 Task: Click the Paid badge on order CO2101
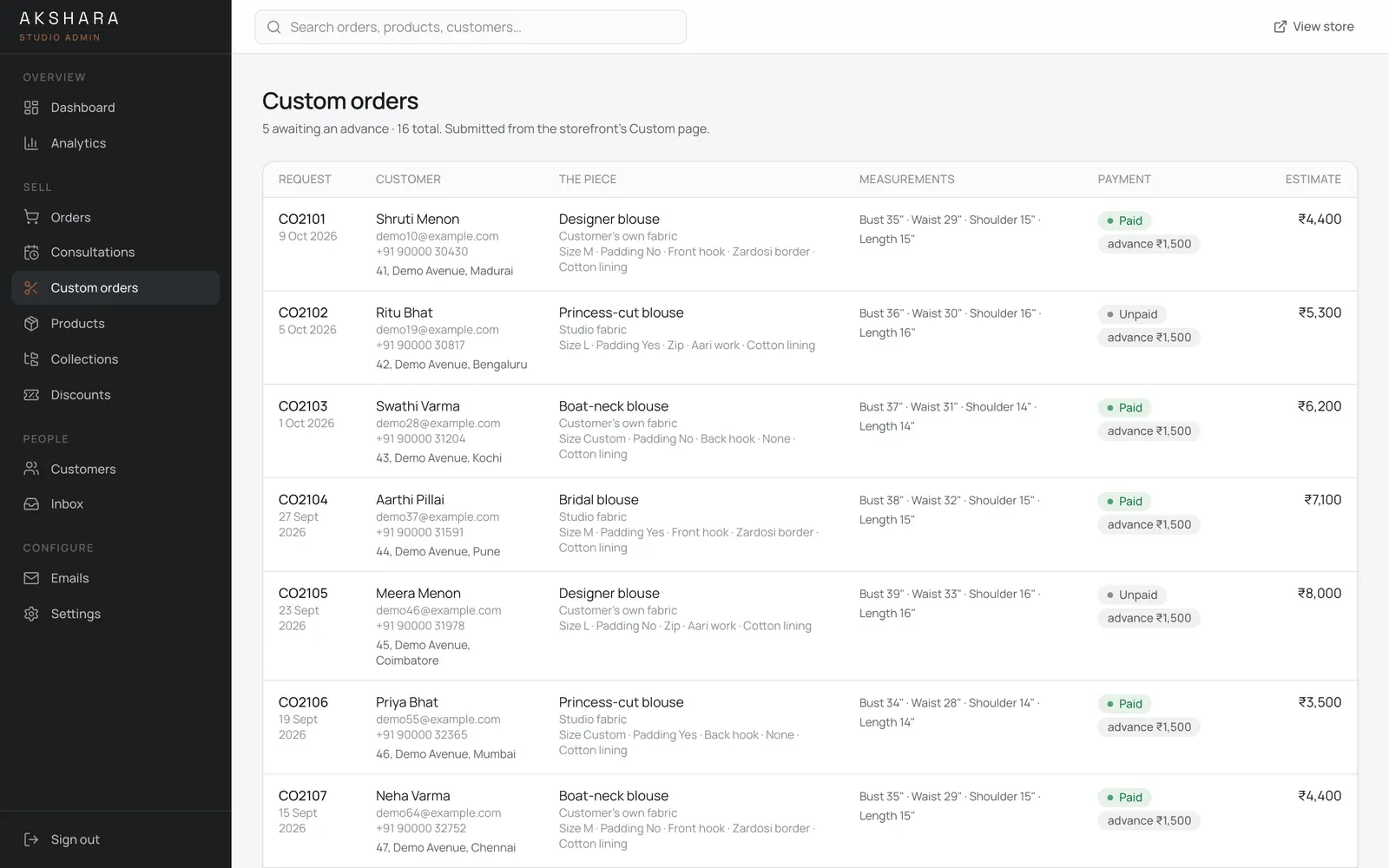coord(1124,220)
